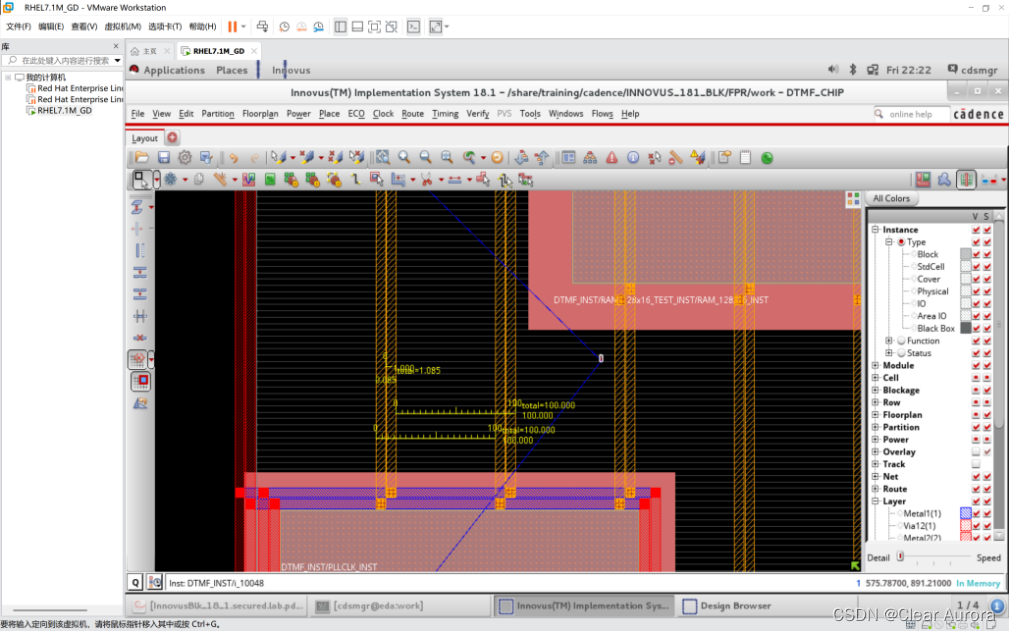Click the Zoom In magnifier icon
The width and height of the screenshot is (1010, 631).
point(404,158)
